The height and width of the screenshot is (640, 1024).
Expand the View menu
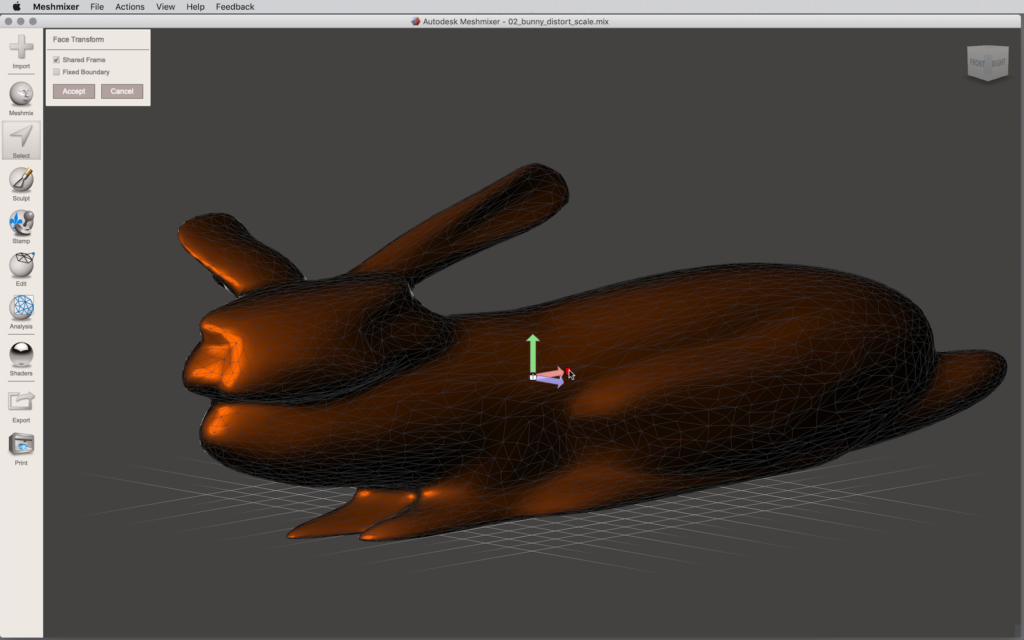coord(165,7)
